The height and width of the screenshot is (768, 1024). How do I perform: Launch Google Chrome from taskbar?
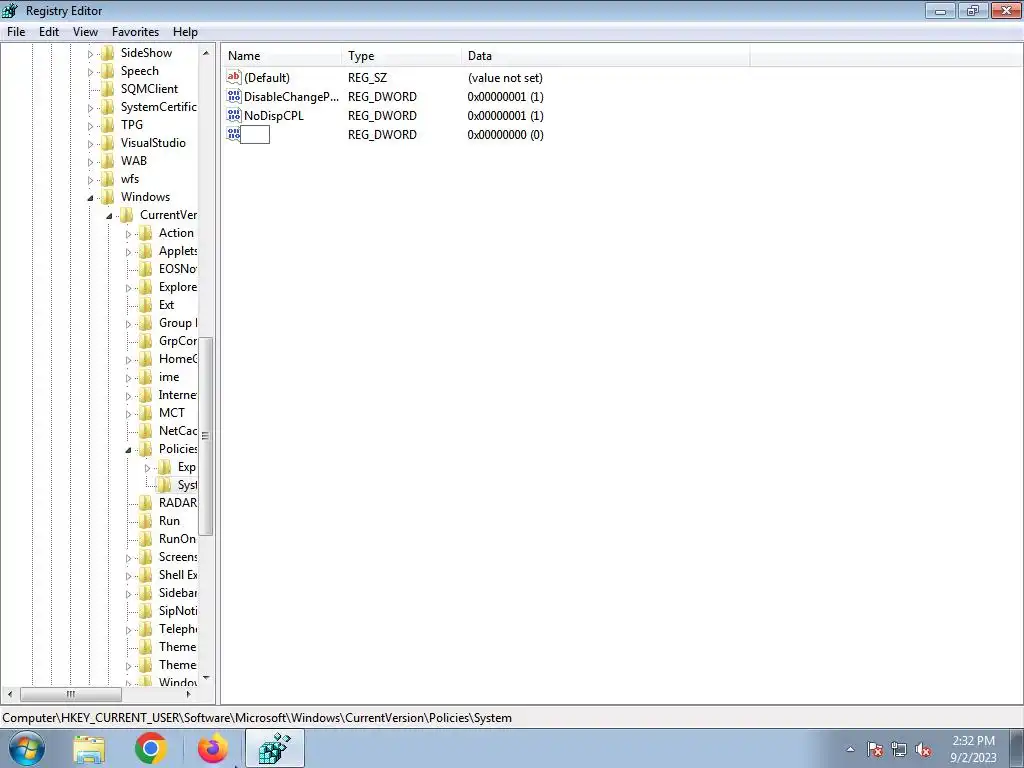pyautogui.click(x=150, y=748)
